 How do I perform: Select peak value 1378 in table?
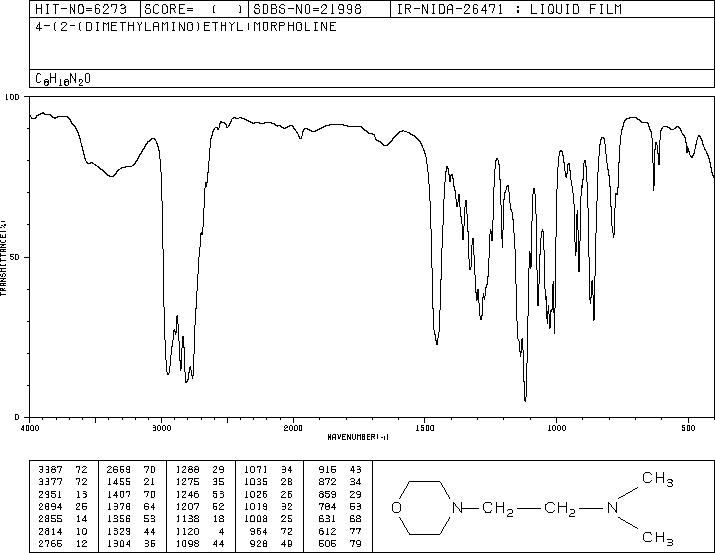point(119,507)
